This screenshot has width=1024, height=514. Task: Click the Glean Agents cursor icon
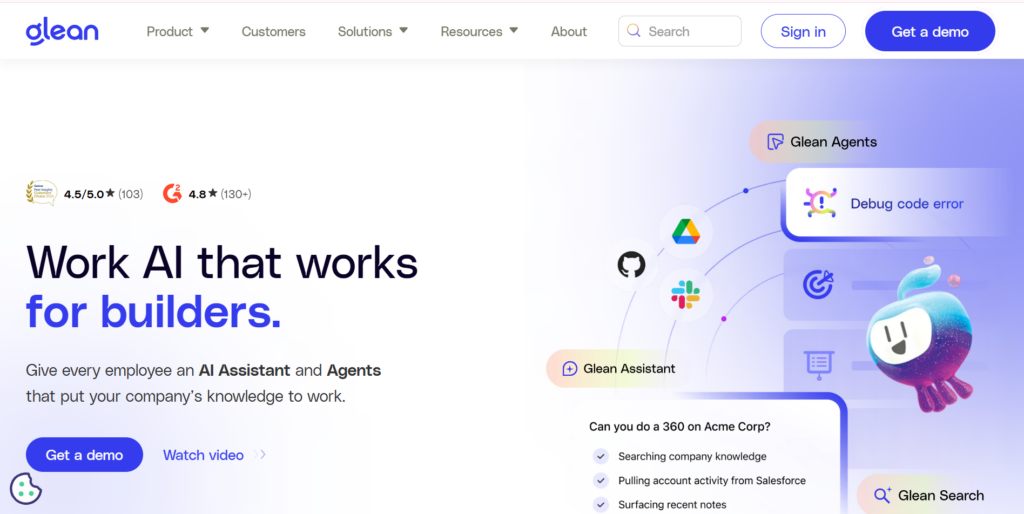775,142
